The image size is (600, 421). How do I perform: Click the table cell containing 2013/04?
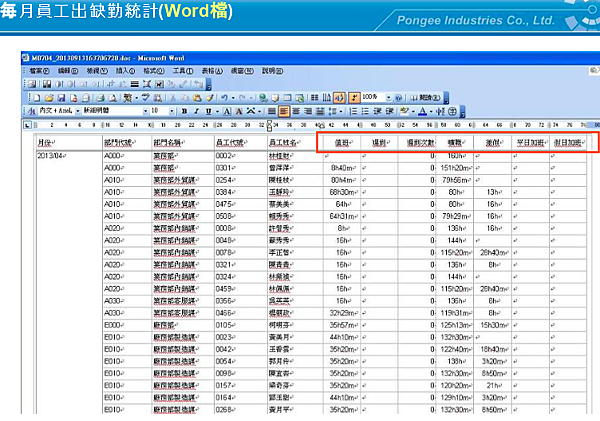pyautogui.click(x=50, y=156)
